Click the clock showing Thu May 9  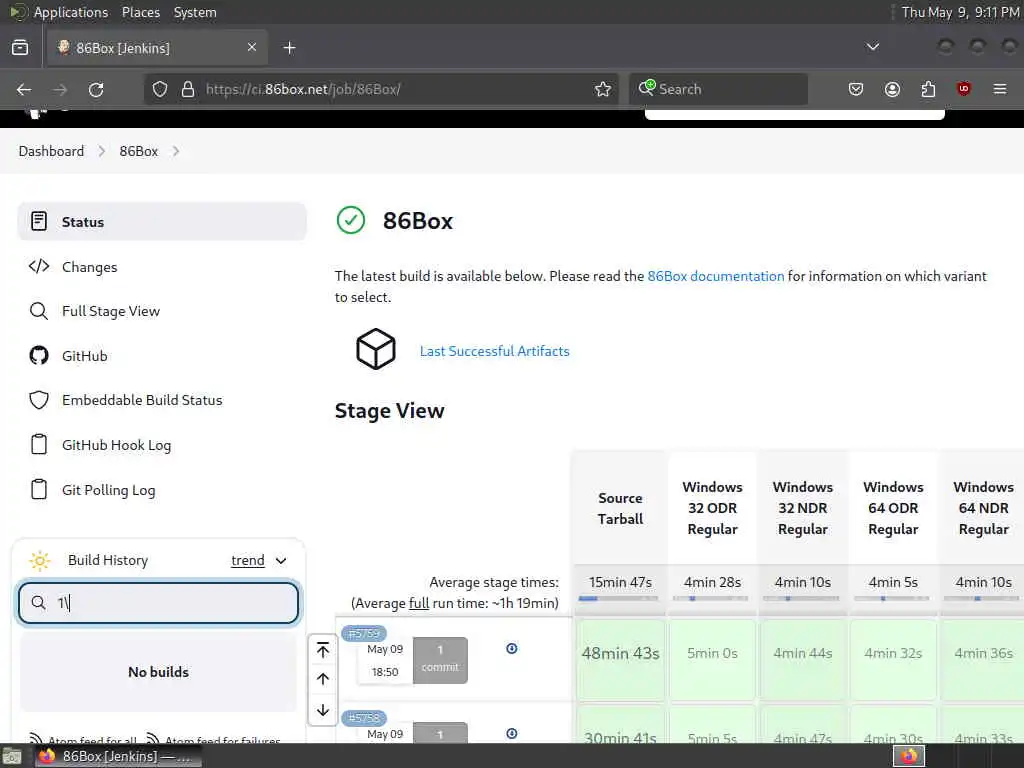tap(960, 12)
